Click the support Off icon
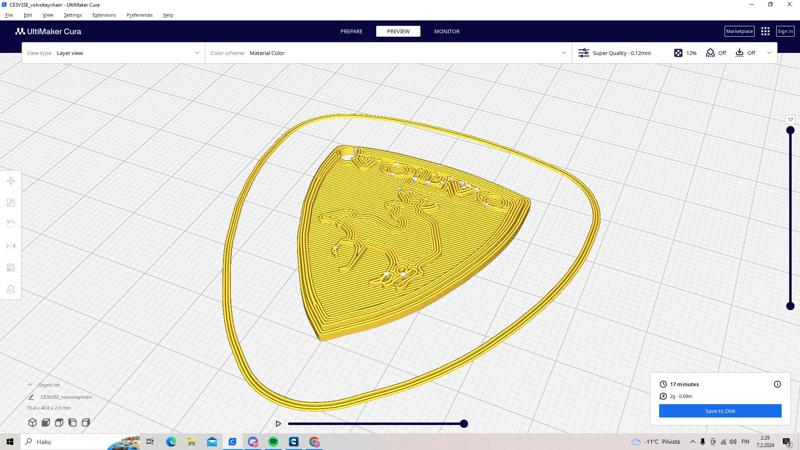Viewport: 800px width, 450px height. 710,53
